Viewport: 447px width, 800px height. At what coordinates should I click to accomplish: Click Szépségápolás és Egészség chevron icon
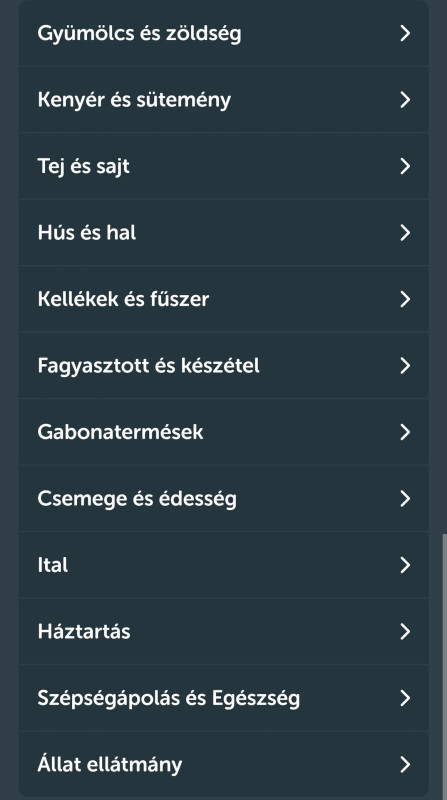(405, 698)
